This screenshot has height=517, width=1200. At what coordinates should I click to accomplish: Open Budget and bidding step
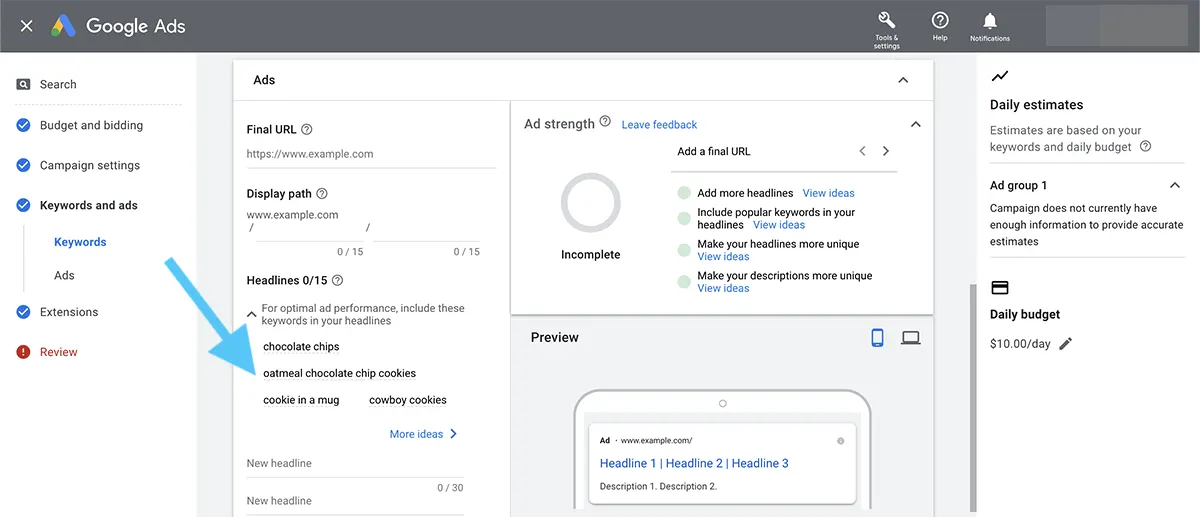point(91,125)
